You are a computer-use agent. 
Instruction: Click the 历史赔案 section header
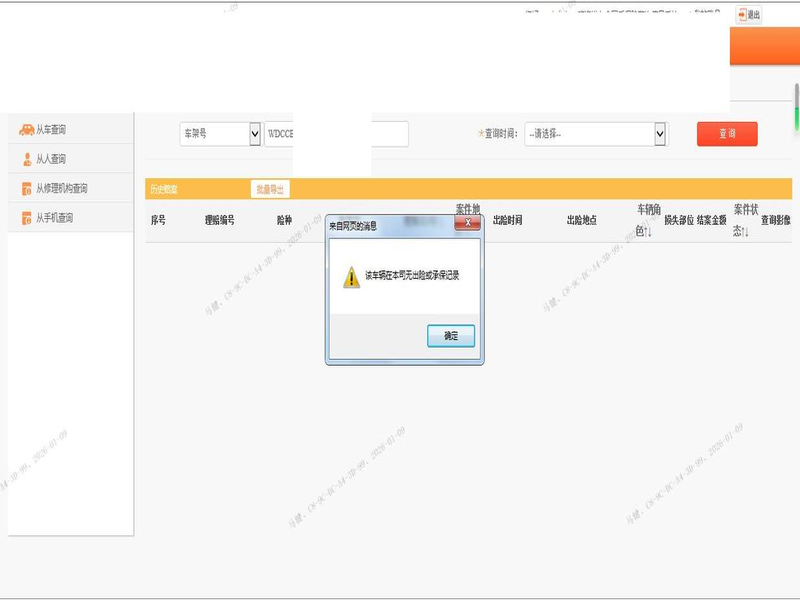click(163, 189)
